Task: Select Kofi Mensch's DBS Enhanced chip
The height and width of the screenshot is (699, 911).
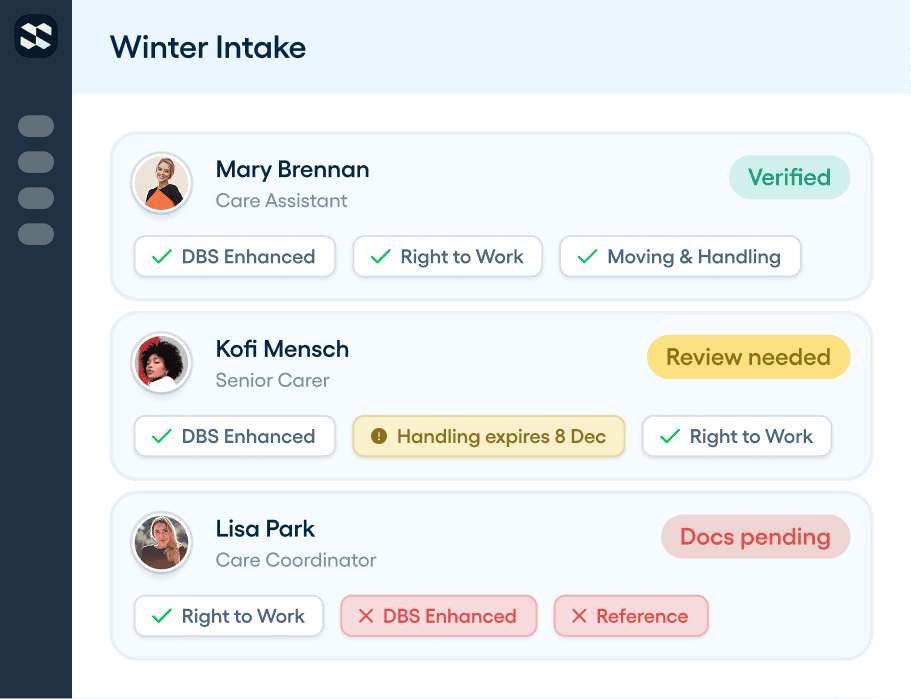Action: (235, 436)
